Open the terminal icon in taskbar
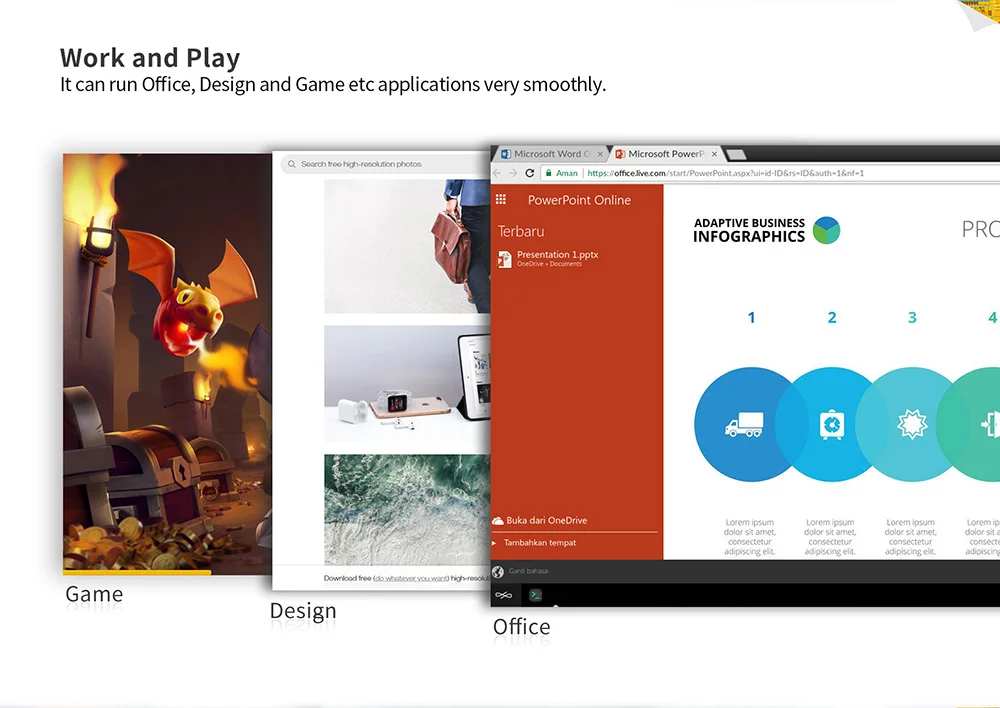 [536, 595]
